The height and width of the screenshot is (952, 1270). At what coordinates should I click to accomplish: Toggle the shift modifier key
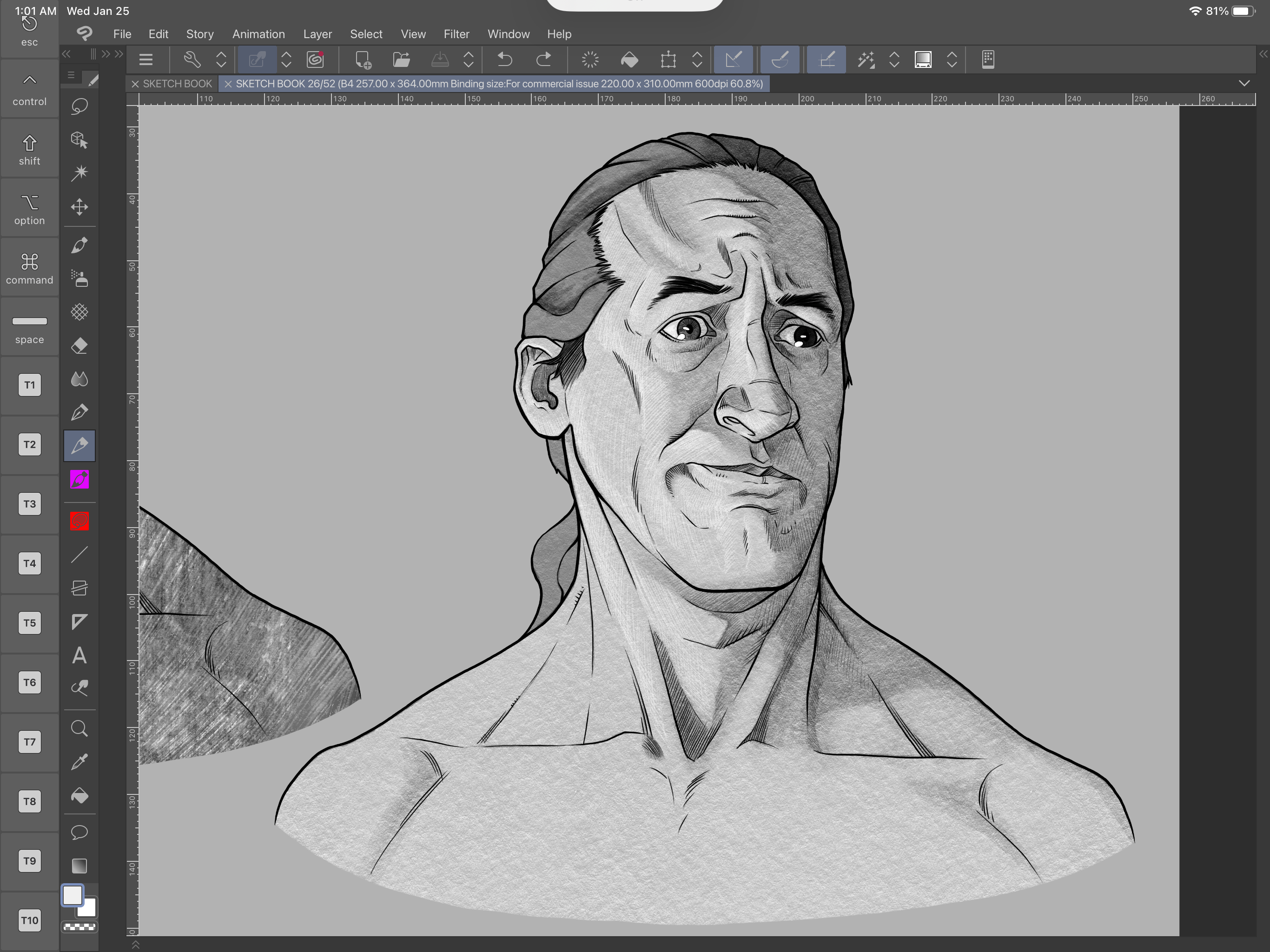(x=30, y=149)
